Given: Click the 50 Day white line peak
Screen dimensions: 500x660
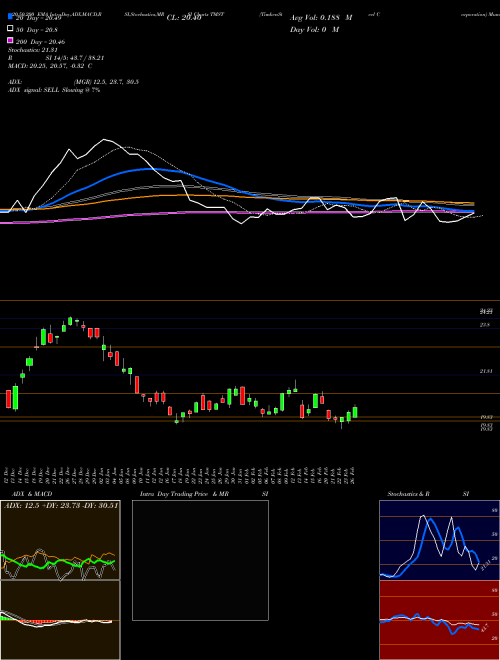Looking at the screenshot, I should 104,139.
